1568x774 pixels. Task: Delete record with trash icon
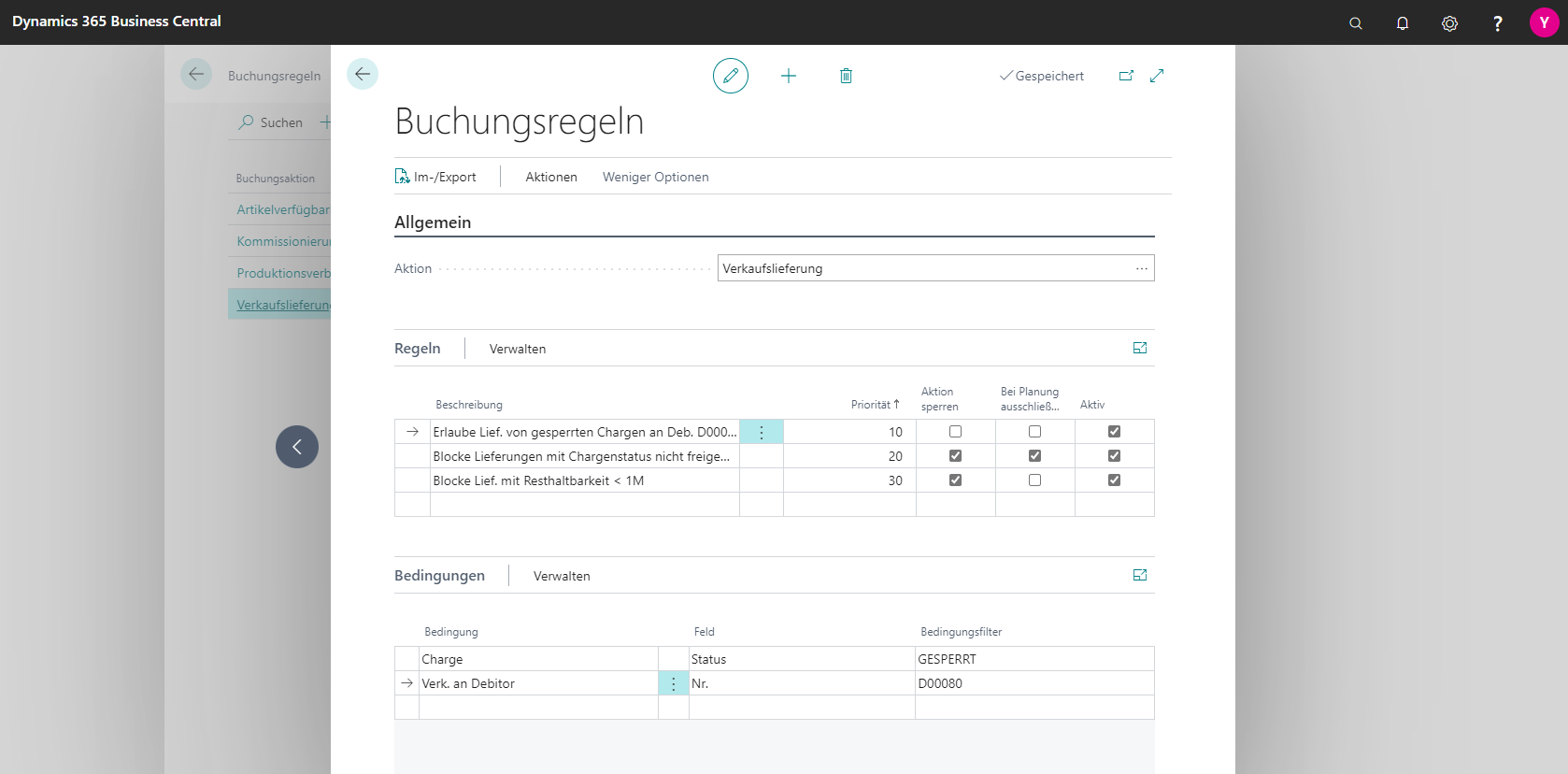click(846, 76)
